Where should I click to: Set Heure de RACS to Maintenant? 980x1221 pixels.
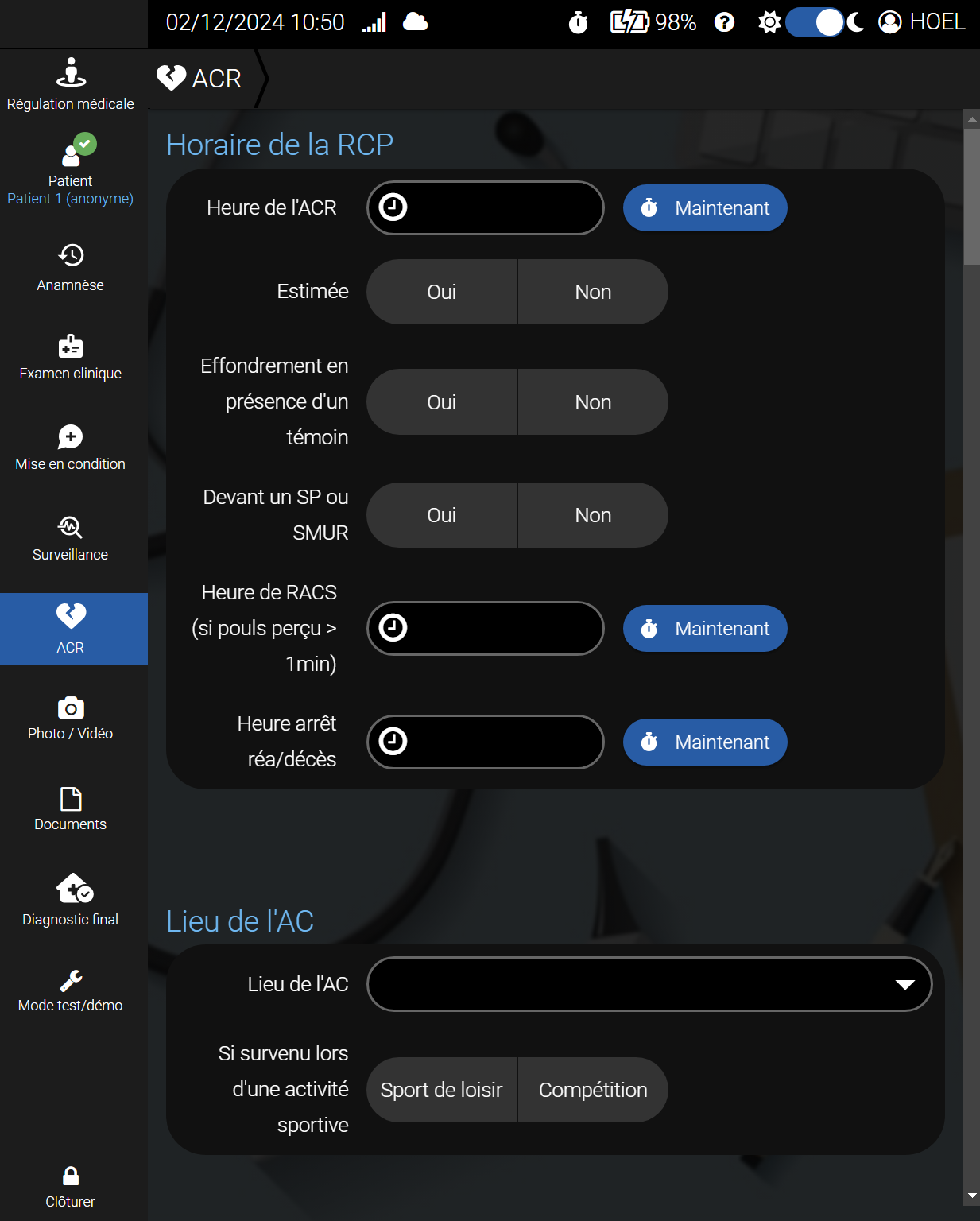coord(705,629)
